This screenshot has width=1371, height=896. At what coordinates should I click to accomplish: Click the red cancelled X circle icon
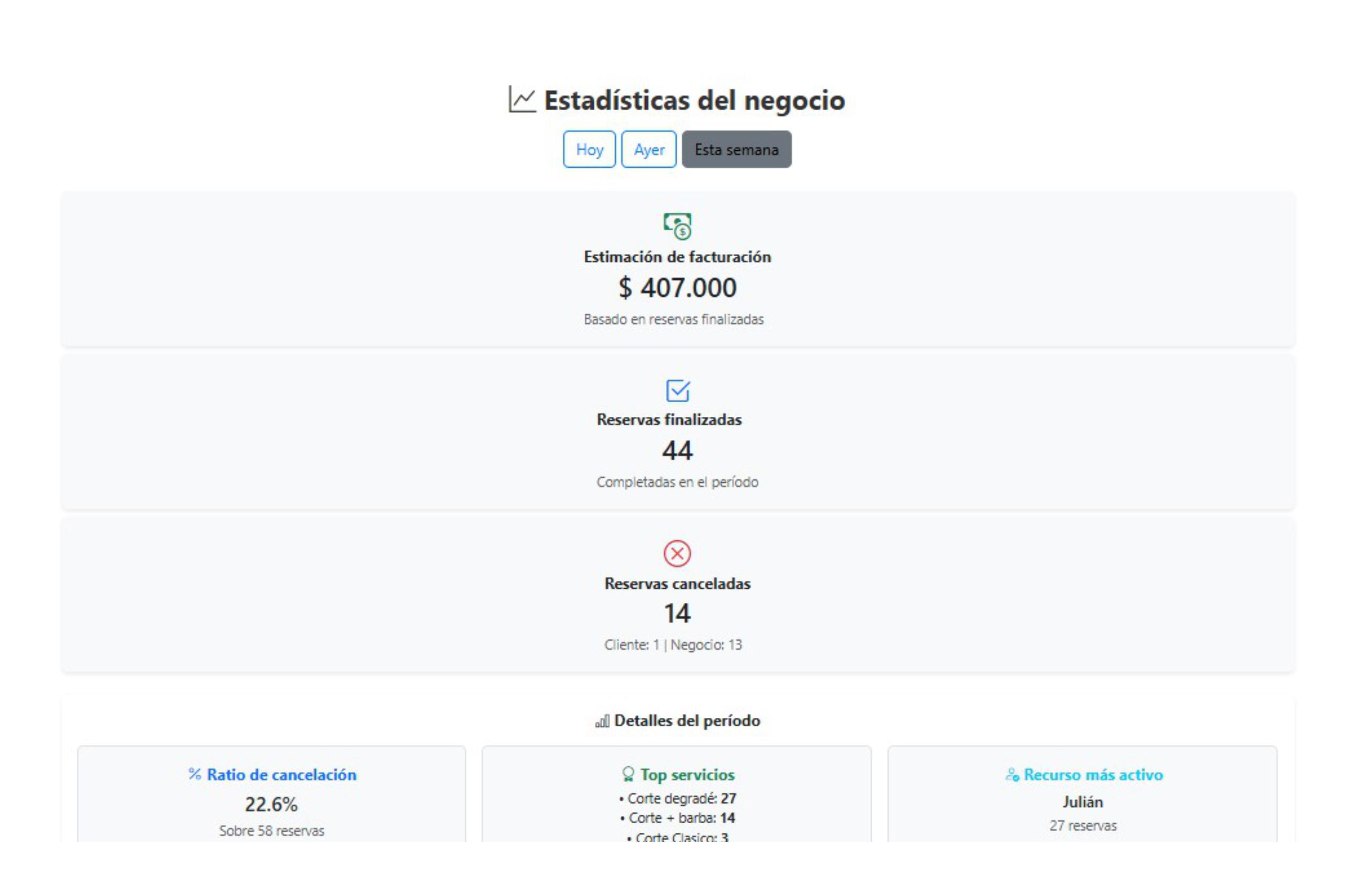click(677, 553)
